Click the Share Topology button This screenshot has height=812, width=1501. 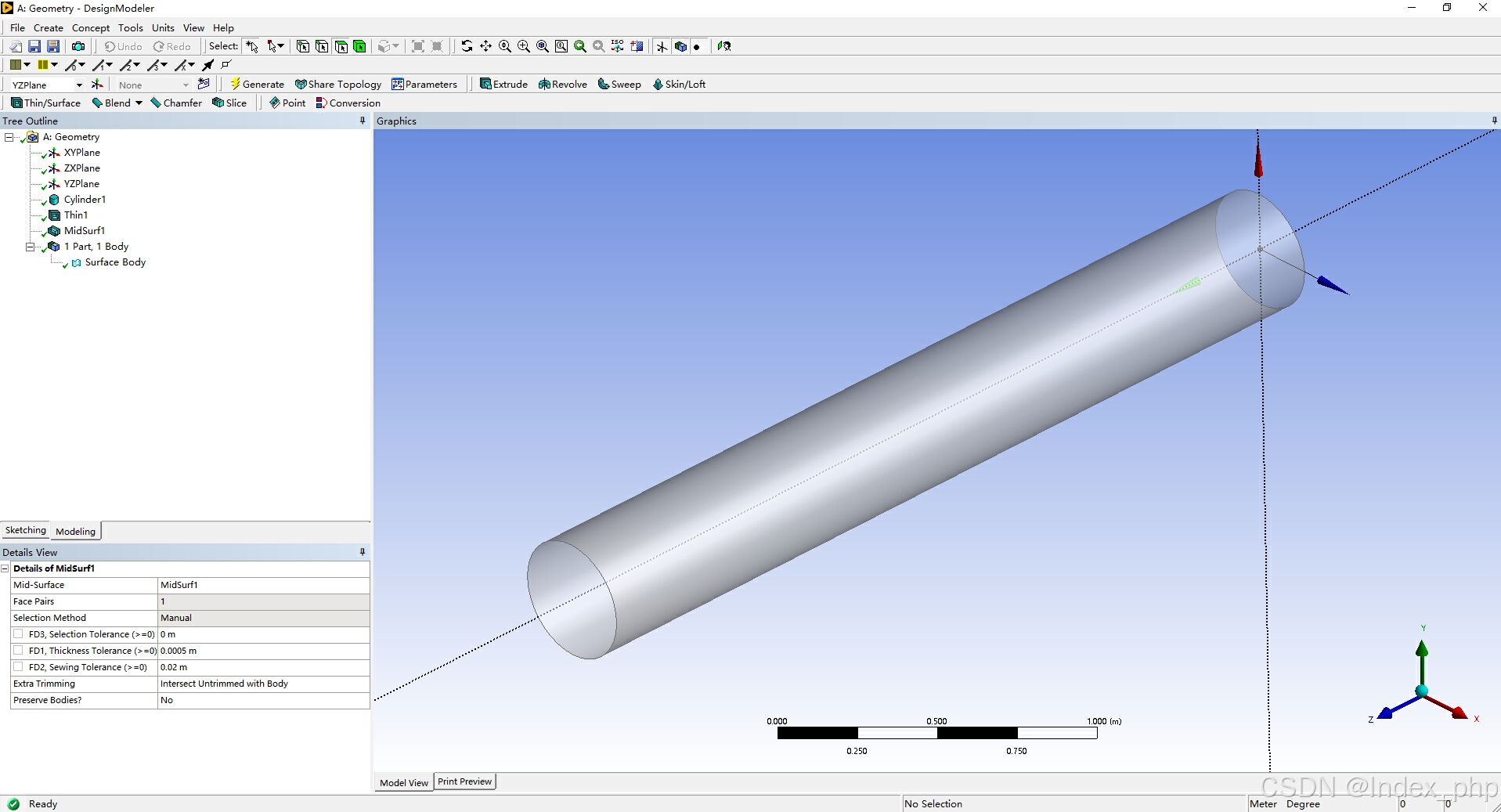(338, 84)
